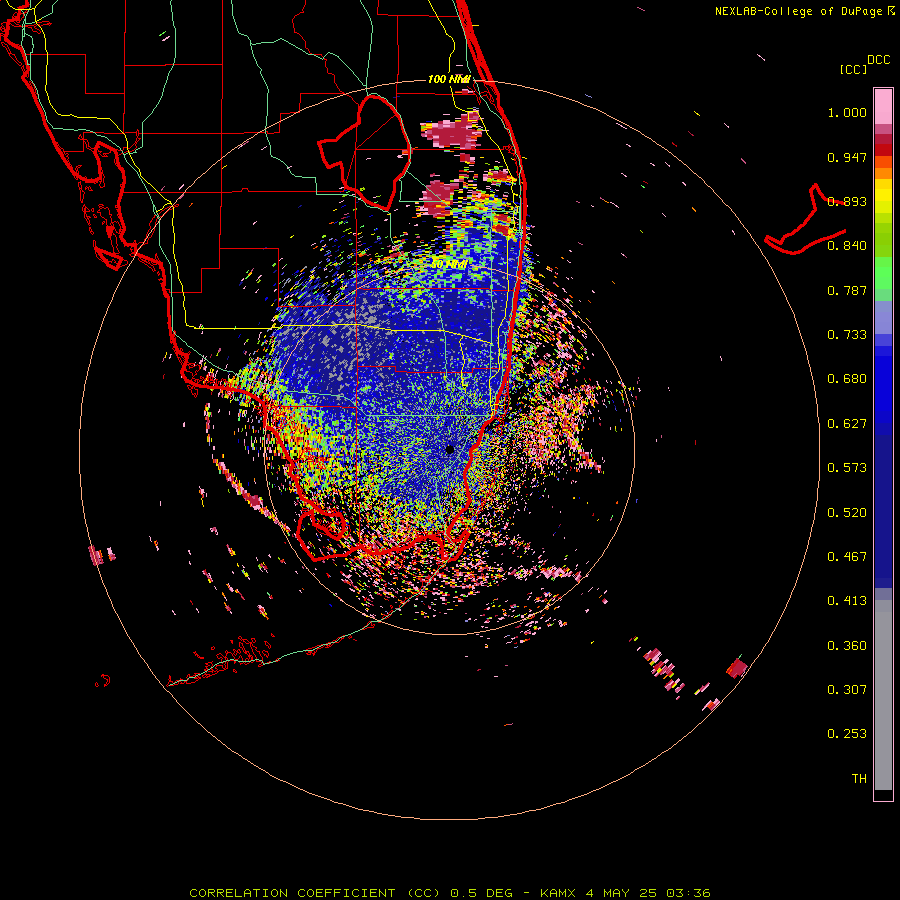The height and width of the screenshot is (900, 900).
Task: Click the 0.680 legend value
Action: [x=847, y=379]
